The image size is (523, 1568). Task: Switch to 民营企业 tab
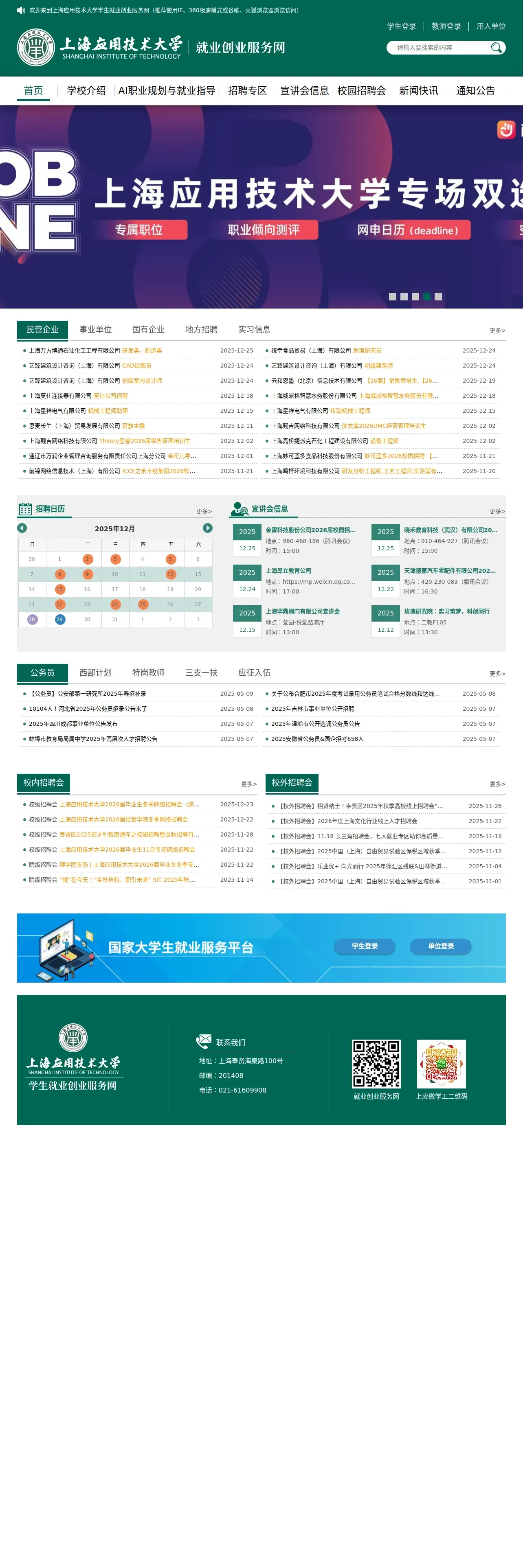pyautogui.click(x=43, y=329)
